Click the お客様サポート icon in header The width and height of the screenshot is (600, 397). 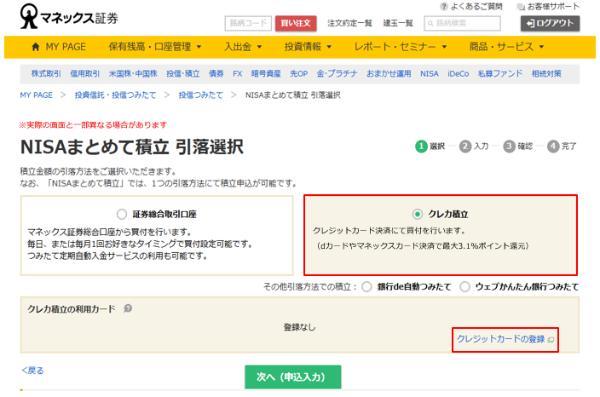(x=520, y=7)
